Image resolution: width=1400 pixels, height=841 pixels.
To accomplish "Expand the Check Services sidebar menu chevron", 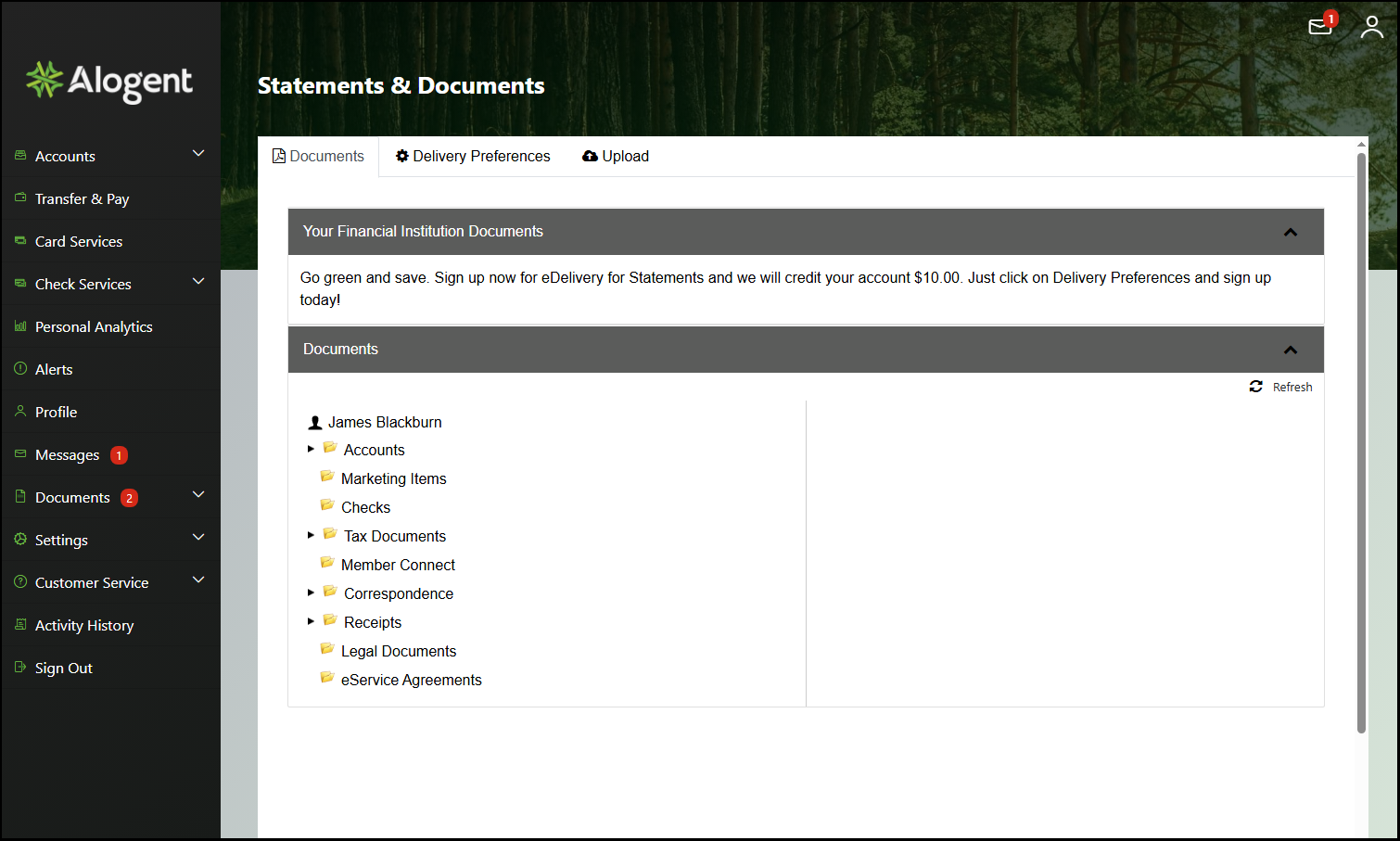I will [197, 282].
